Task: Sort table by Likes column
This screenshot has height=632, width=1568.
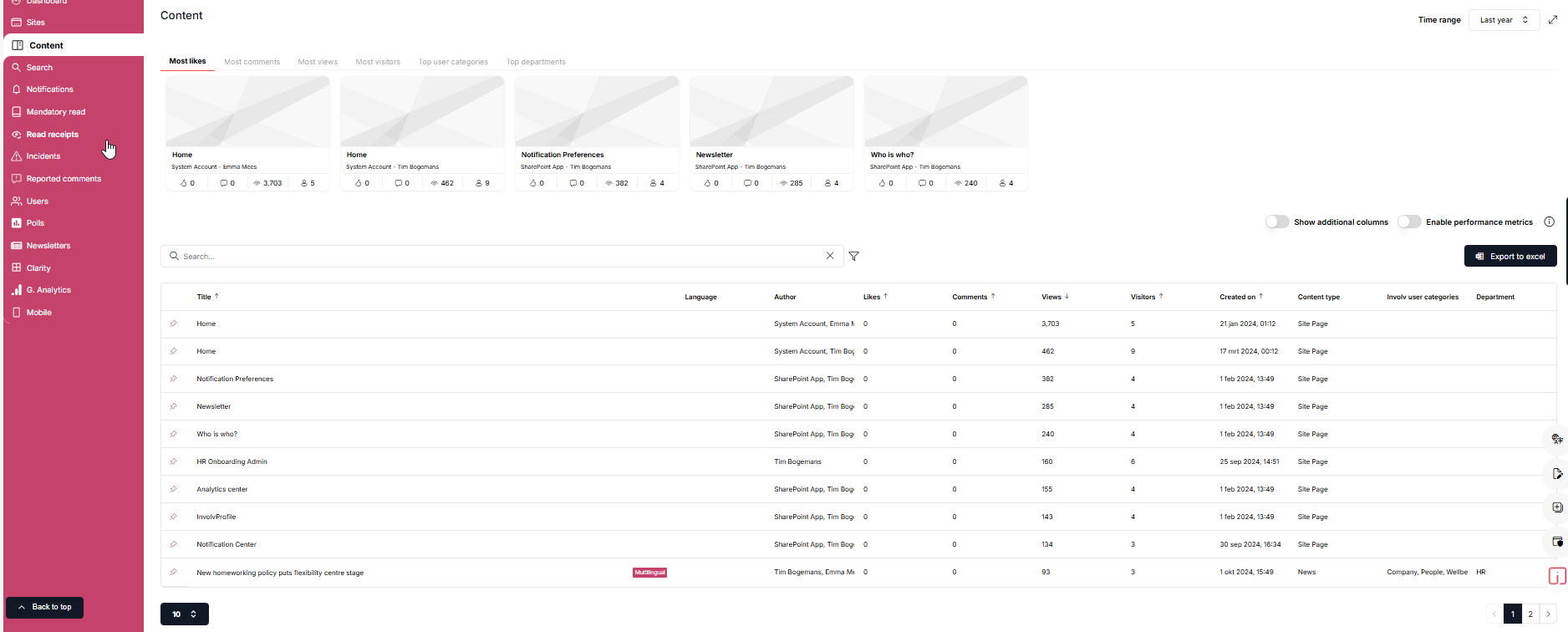Action: [x=875, y=297]
